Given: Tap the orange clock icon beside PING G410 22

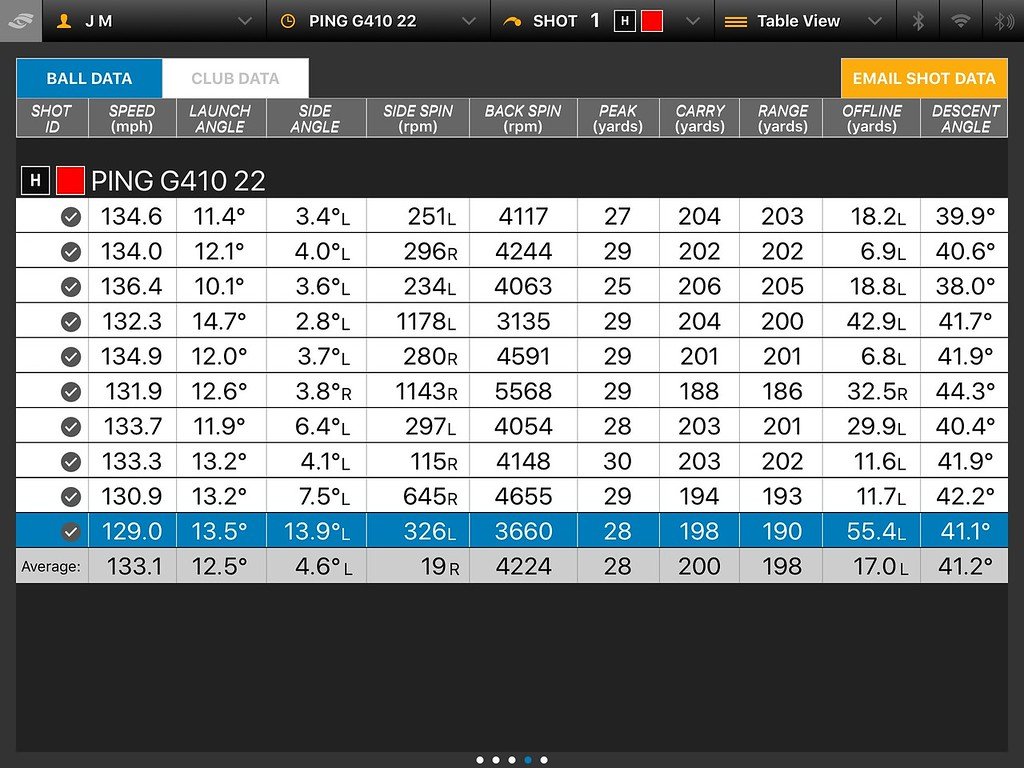Looking at the screenshot, I should point(287,21).
